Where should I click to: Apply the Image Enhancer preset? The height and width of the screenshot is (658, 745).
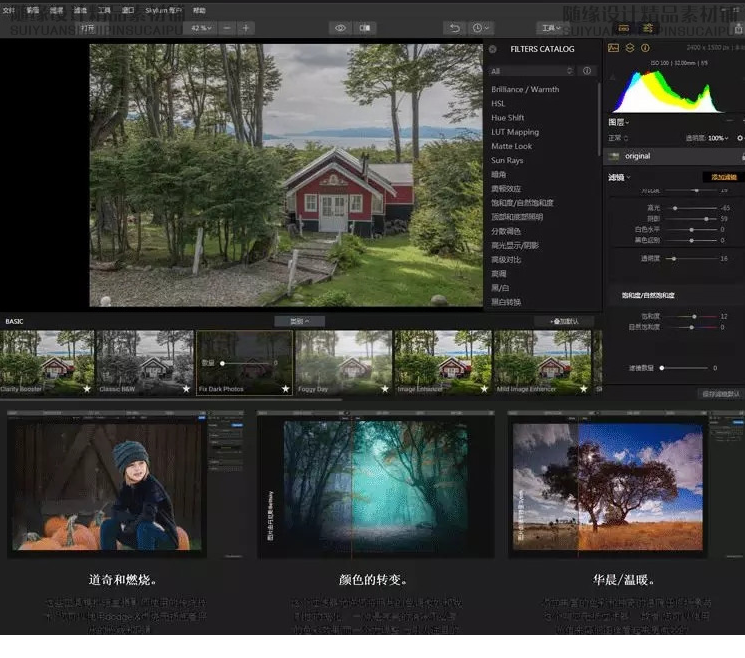[443, 363]
